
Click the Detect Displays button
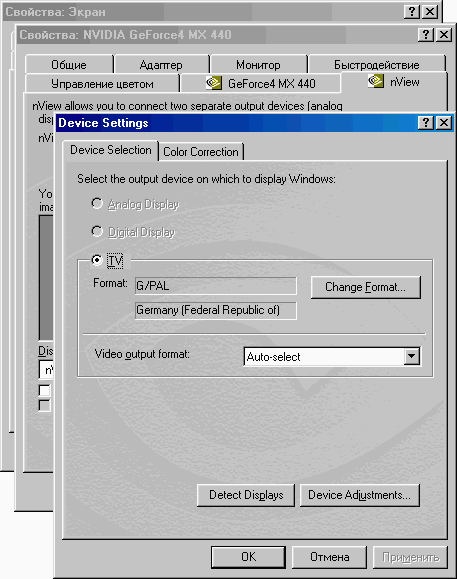click(246, 495)
